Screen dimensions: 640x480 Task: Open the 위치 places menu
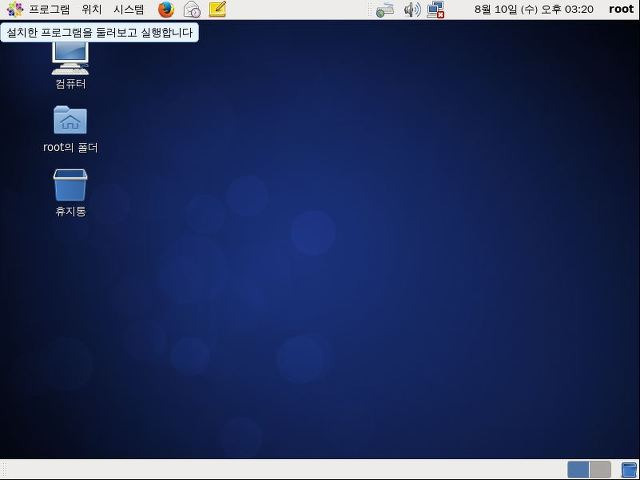click(x=91, y=9)
